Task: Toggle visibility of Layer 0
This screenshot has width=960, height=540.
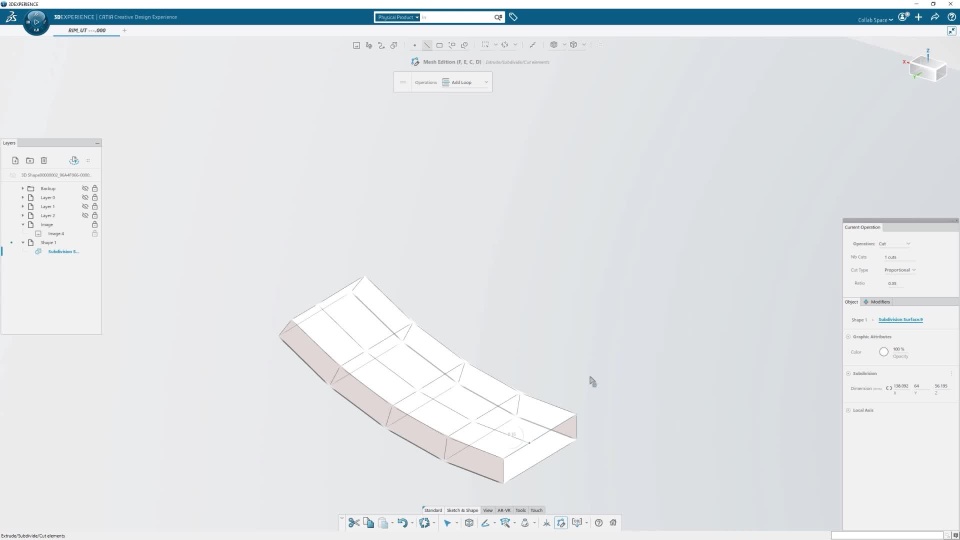Action: pos(85,197)
